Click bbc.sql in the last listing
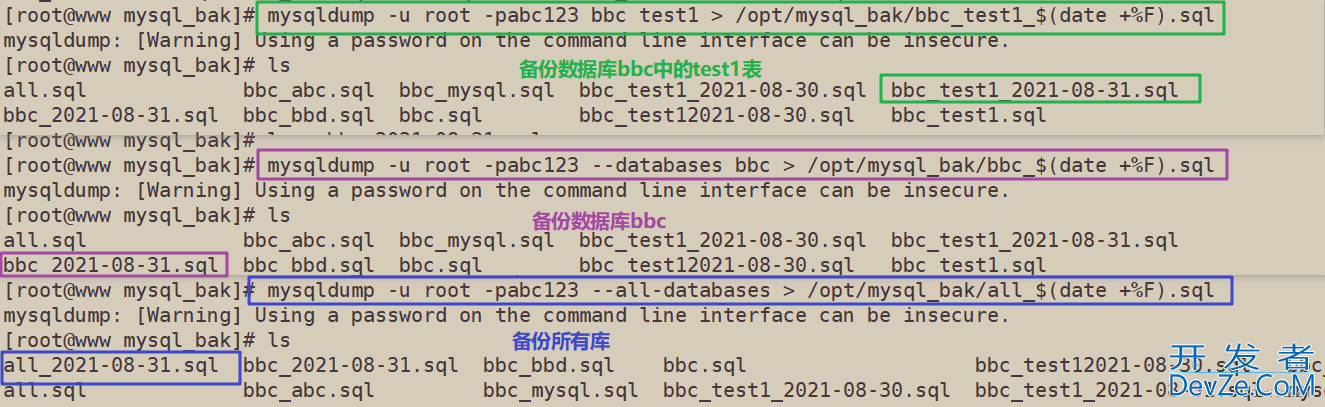Screen dimensions: 1325x407 [x=705, y=365]
